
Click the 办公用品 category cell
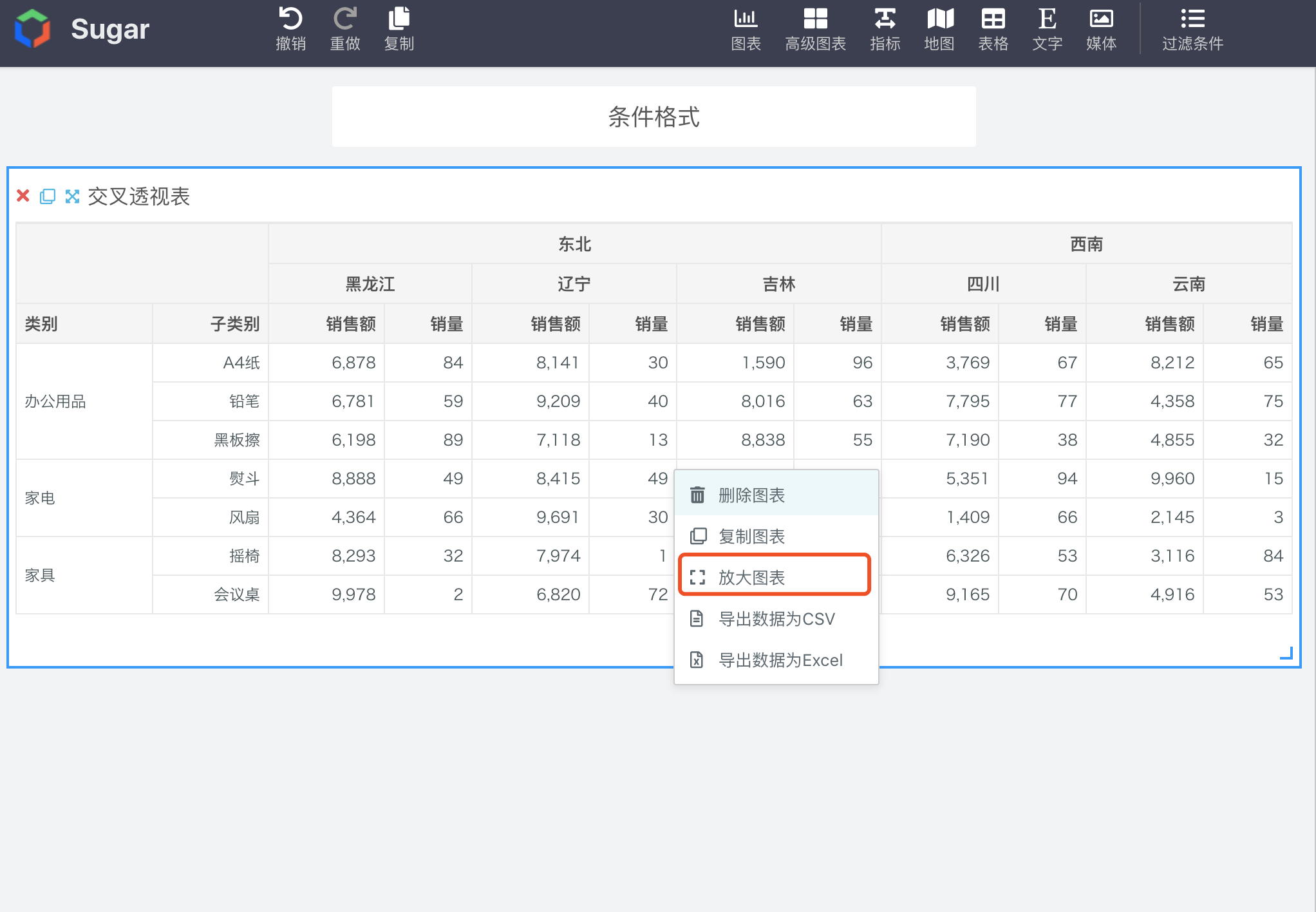(84, 401)
